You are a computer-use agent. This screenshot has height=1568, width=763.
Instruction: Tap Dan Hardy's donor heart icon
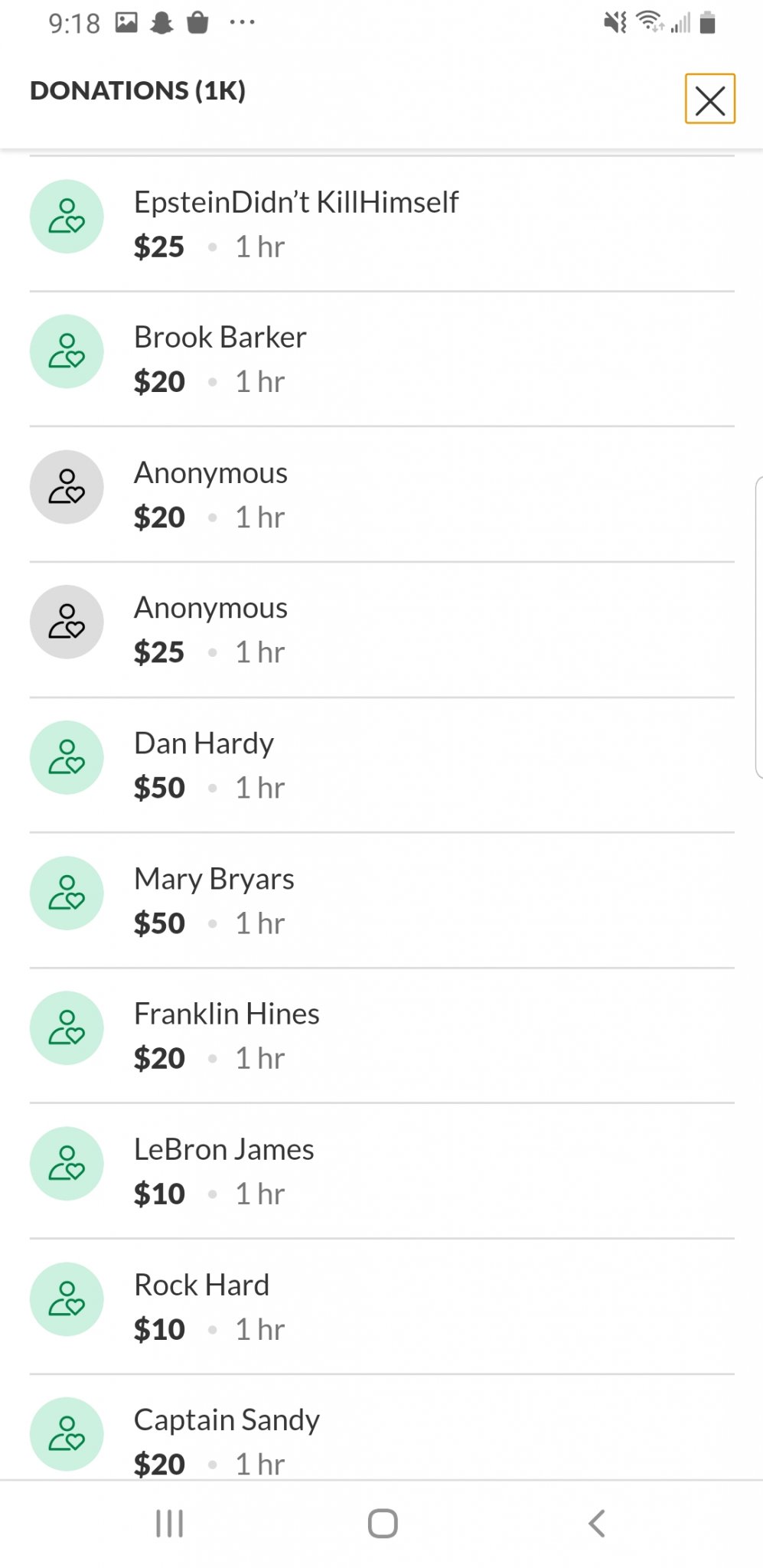tap(67, 757)
